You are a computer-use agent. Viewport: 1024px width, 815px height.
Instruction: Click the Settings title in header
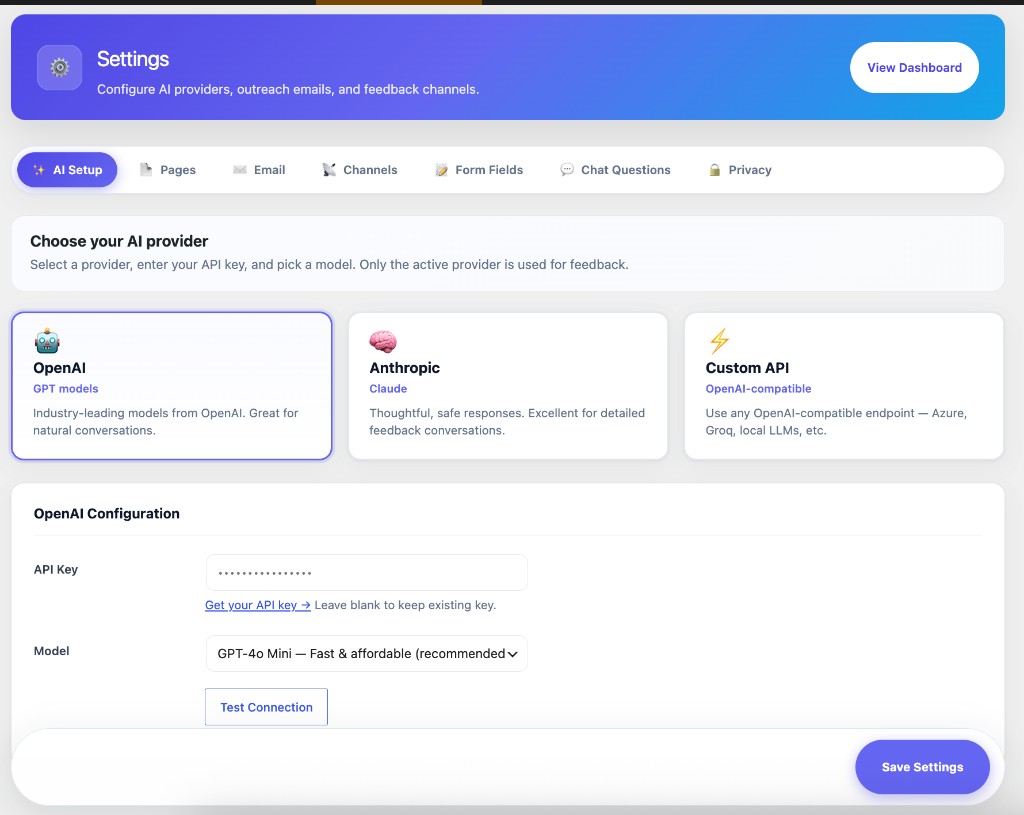click(133, 59)
